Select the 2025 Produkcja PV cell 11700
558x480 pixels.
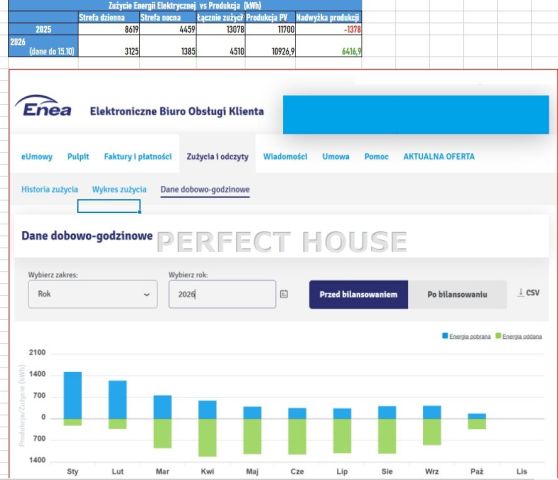tap(270, 29)
